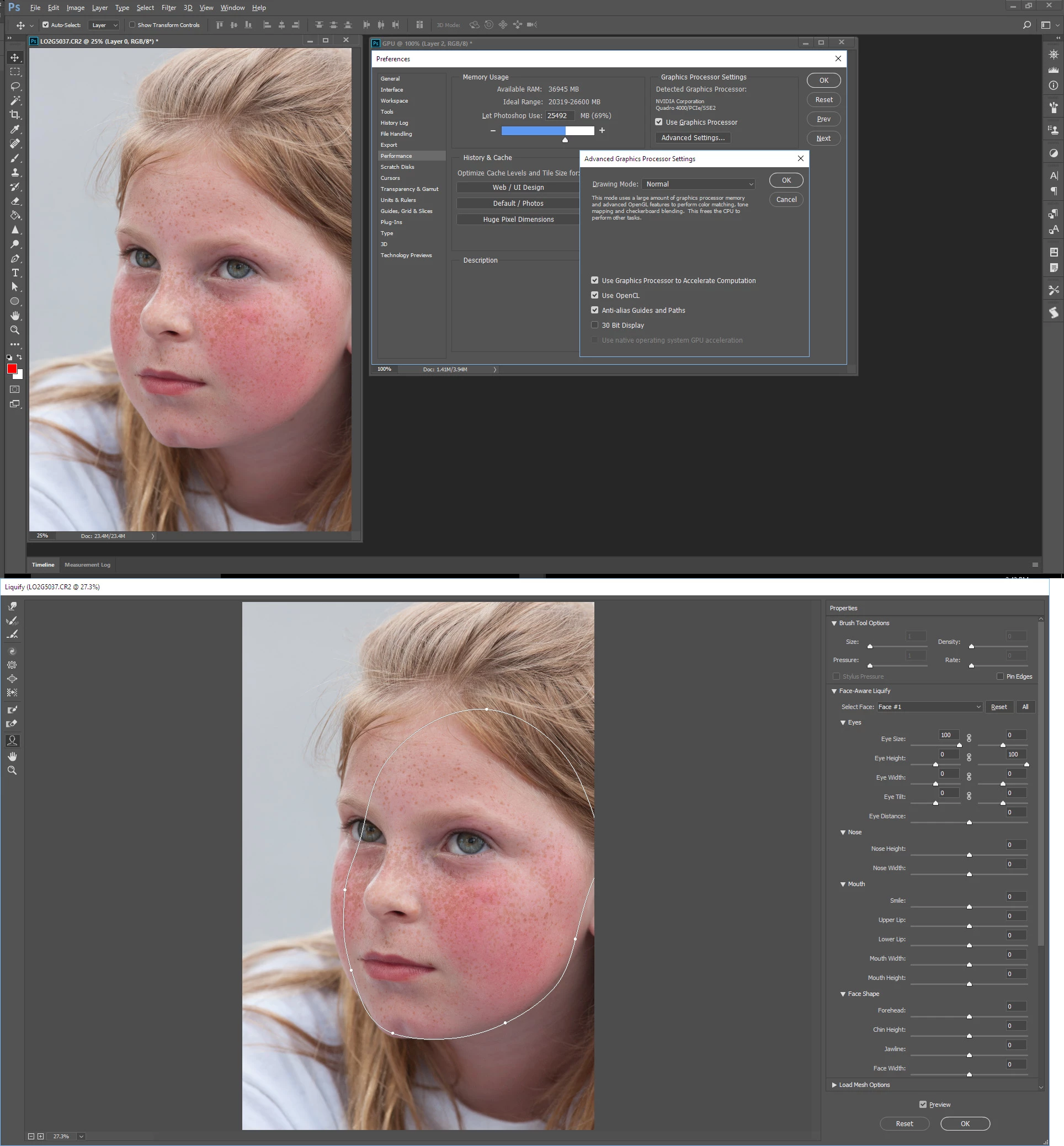Select Liquify Zoom tool
The width and height of the screenshot is (1064, 1146).
(x=12, y=770)
